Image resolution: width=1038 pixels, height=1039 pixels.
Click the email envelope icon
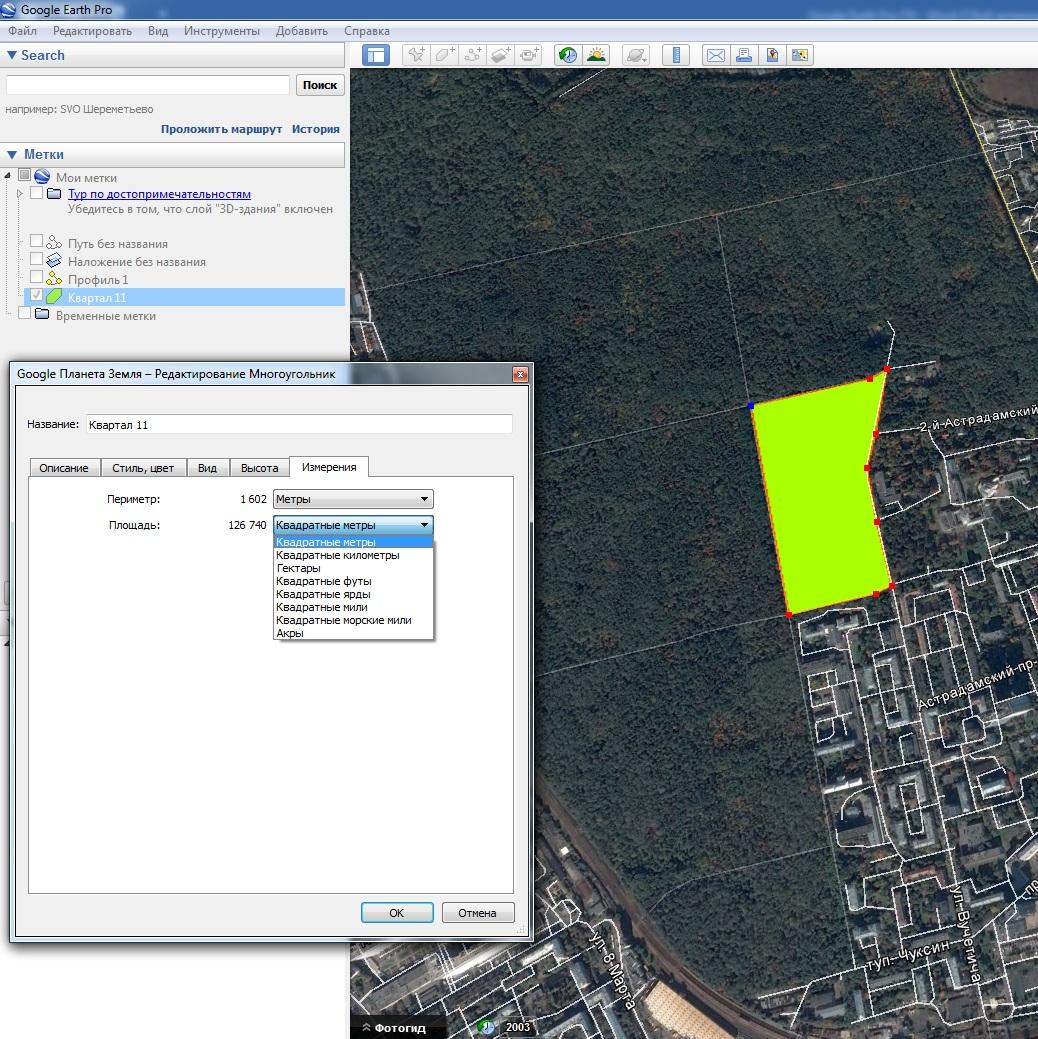715,56
